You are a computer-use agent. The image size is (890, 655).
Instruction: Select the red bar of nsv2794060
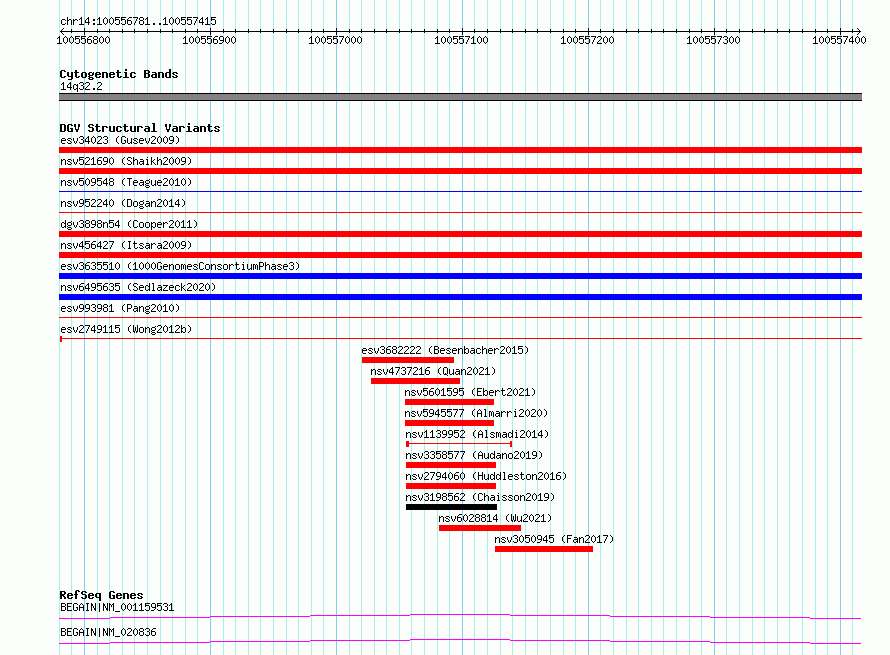click(x=451, y=486)
